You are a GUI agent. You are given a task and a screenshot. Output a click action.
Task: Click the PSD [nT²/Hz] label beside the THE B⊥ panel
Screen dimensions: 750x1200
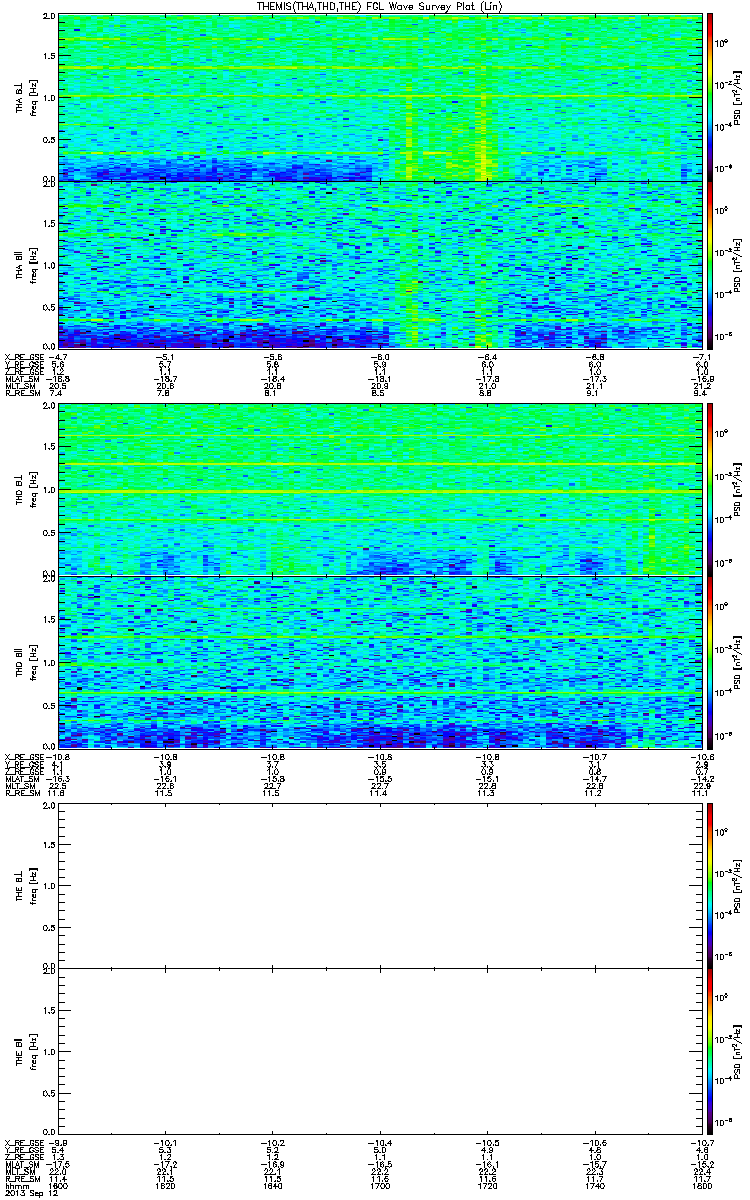[737, 886]
